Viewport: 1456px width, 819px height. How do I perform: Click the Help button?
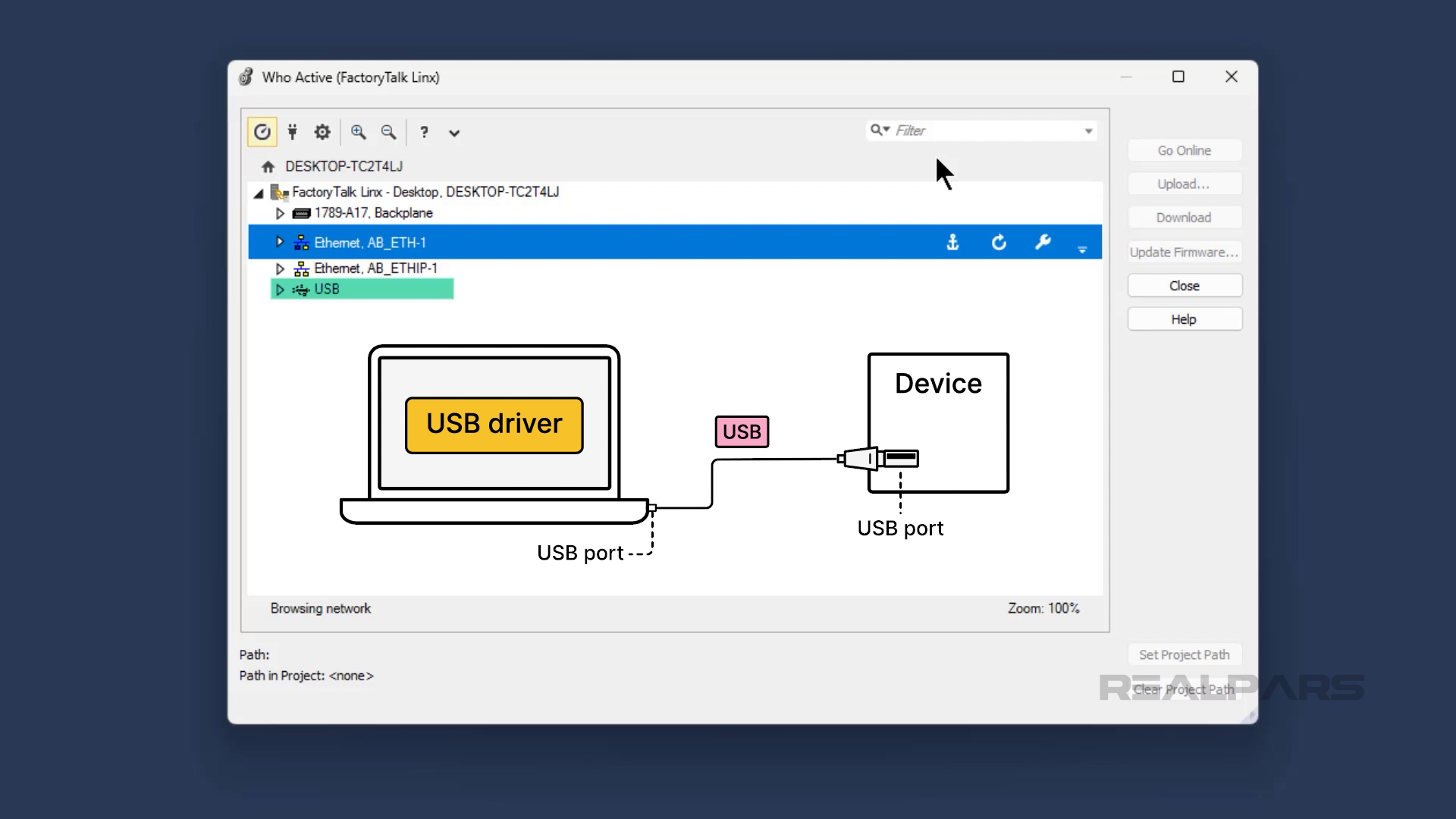click(1185, 319)
